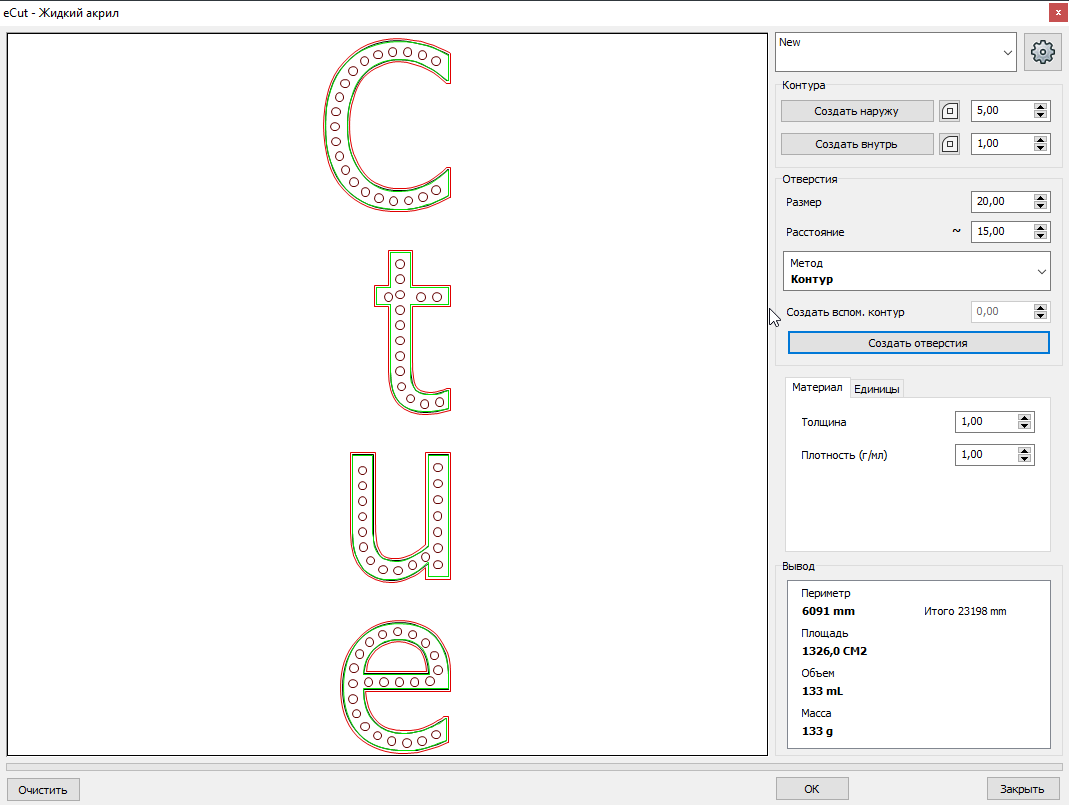1069x805 pixels.
Task: Switch to the Материал tab
Action: (x=817, y=387)
